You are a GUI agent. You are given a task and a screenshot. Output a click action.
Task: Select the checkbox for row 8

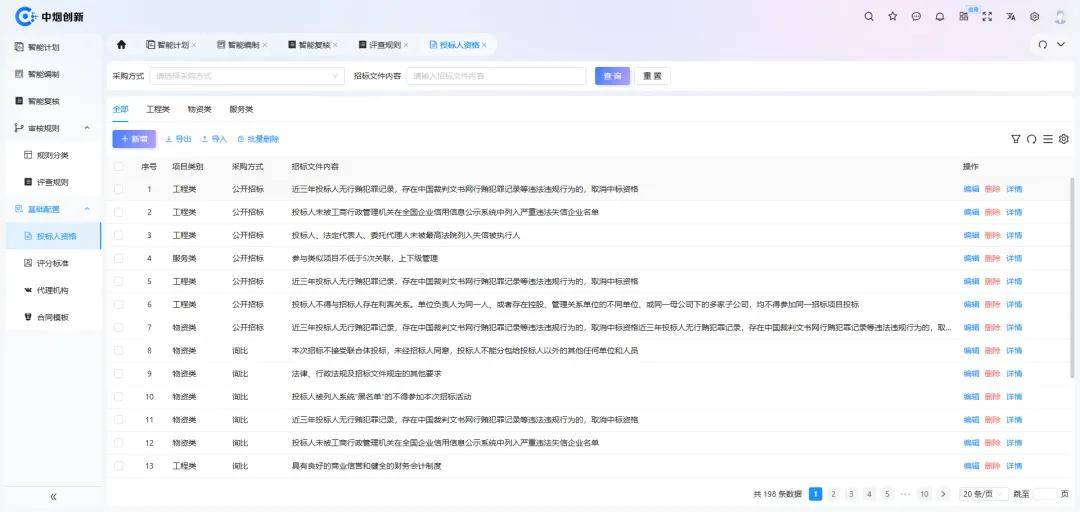[x=119, y=351]
